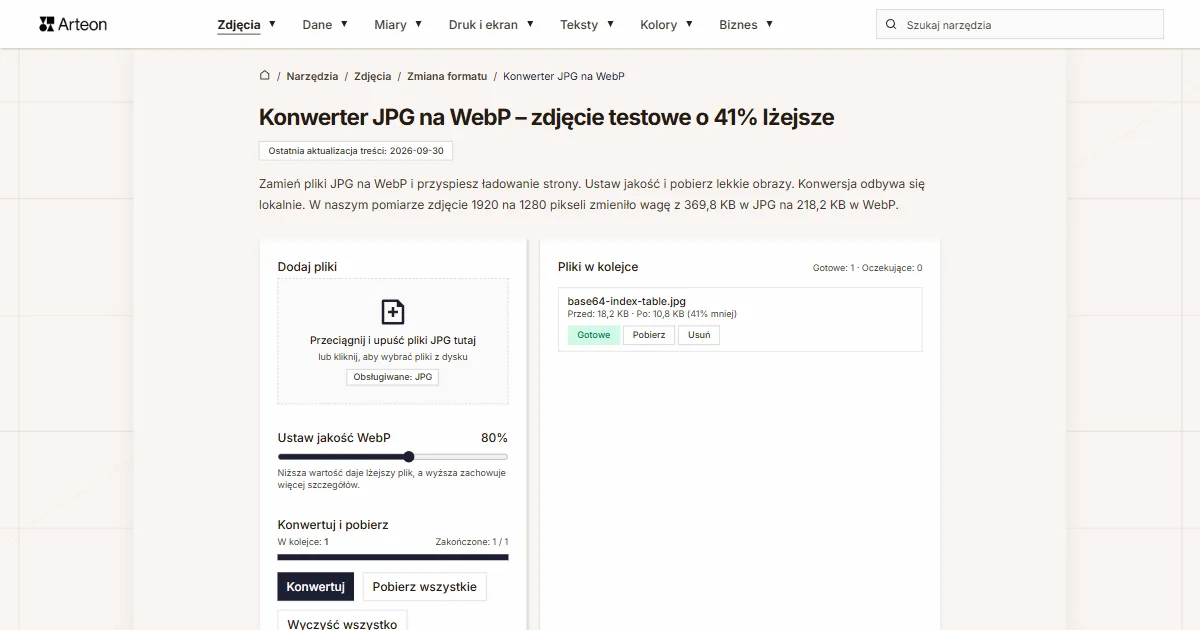Expand the Miary dropdown arrow
The height and width of the screenshot is (630, 1200).
pyautogui.click(x=418, y=24)
